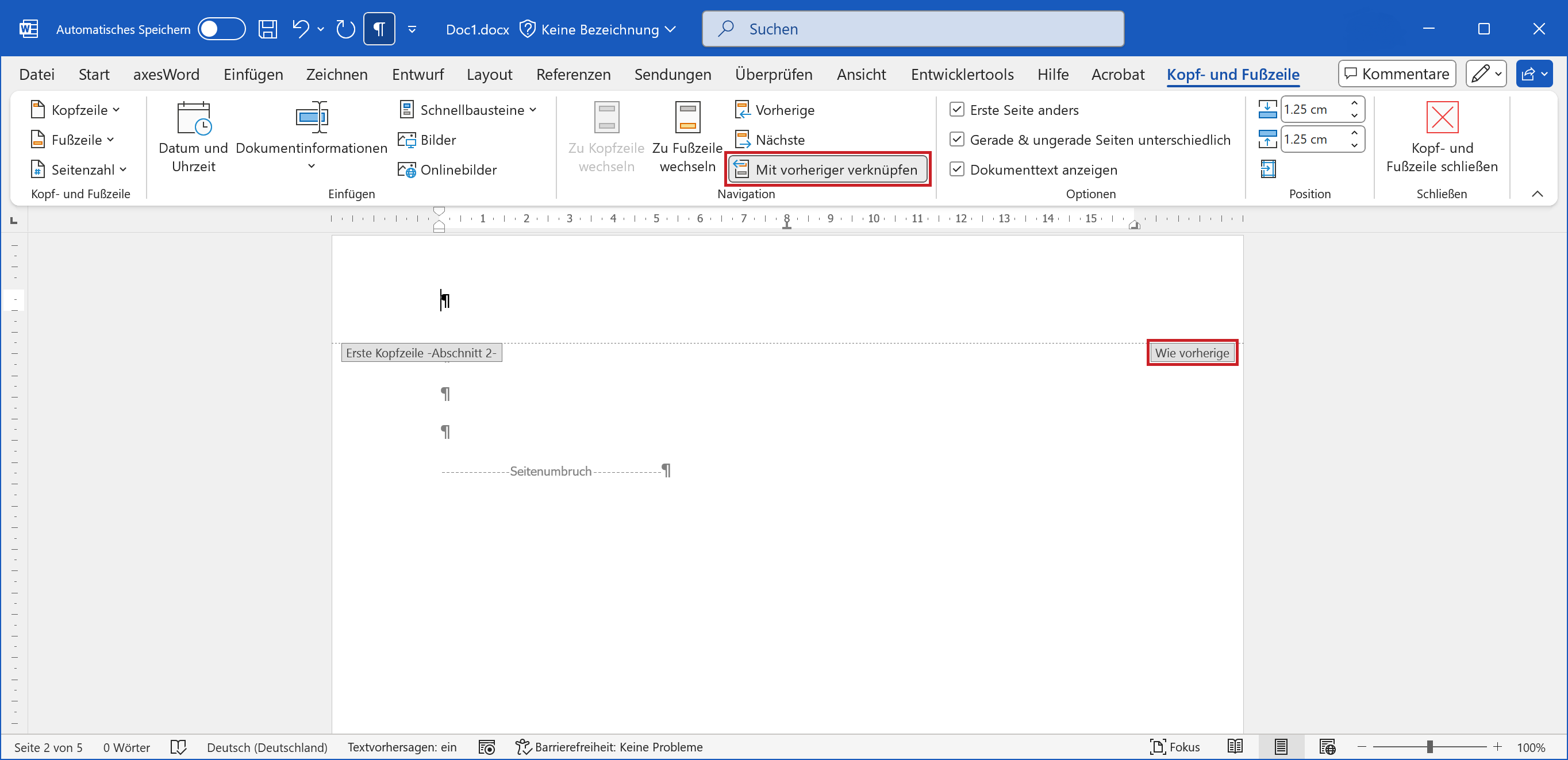The image size is (1568, 760).
Task: Switch to Überprüfen tab
Action: tap(773, 74)
